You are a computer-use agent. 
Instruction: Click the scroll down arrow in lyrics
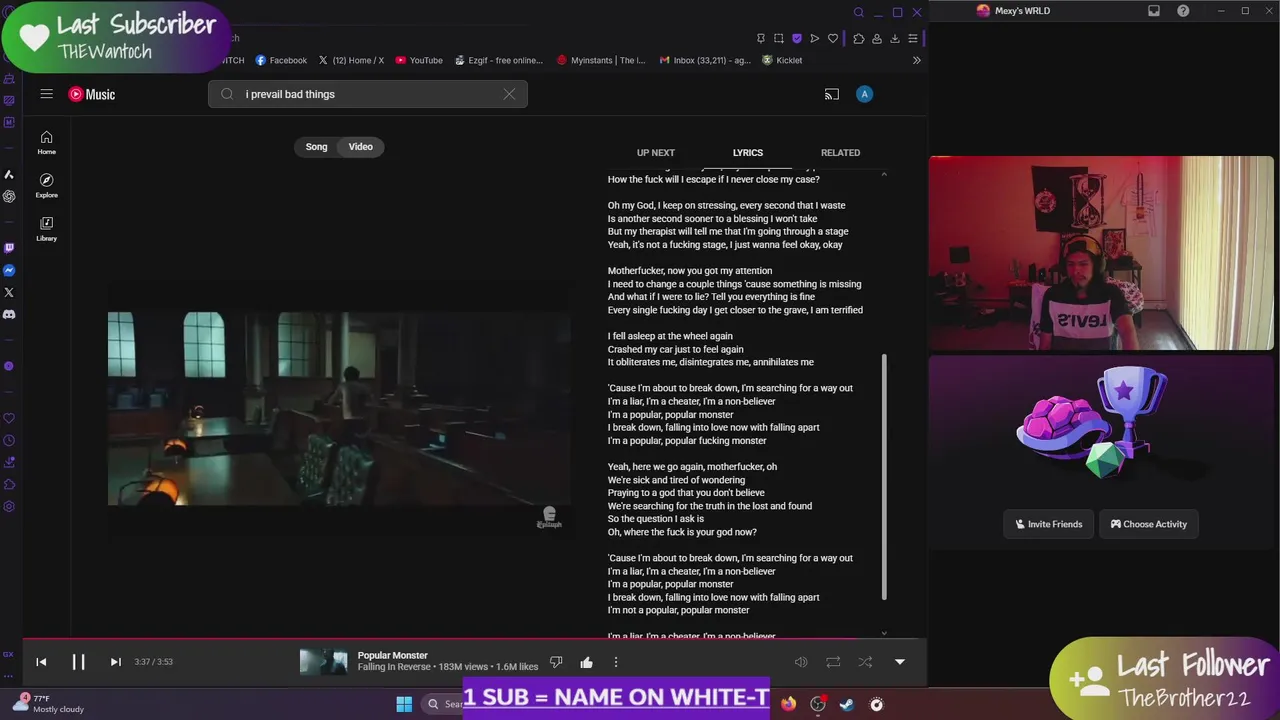(x=884, y=633)
